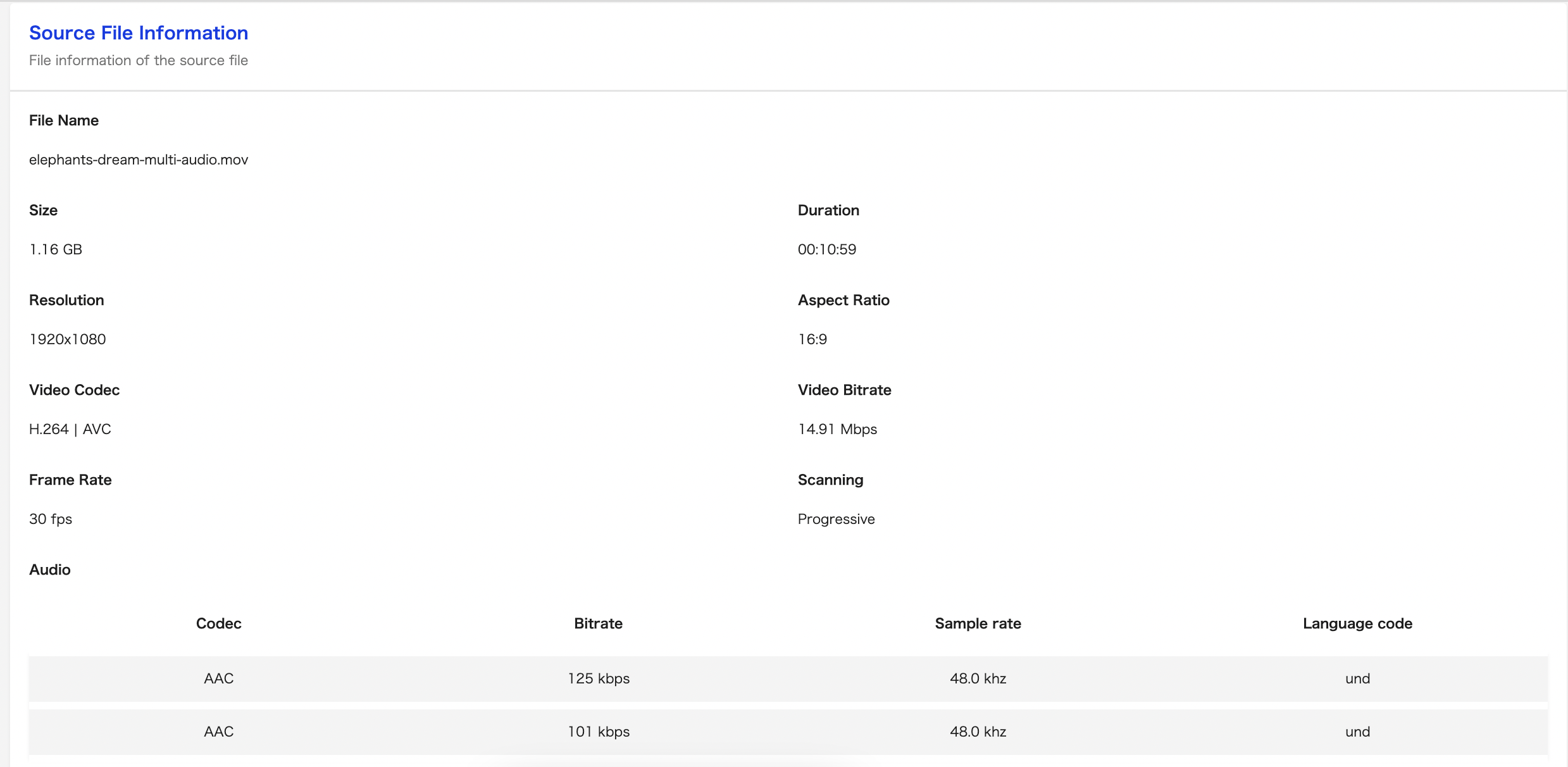Click the 14.91 Mbps video bitrate value

click(837, 429)
